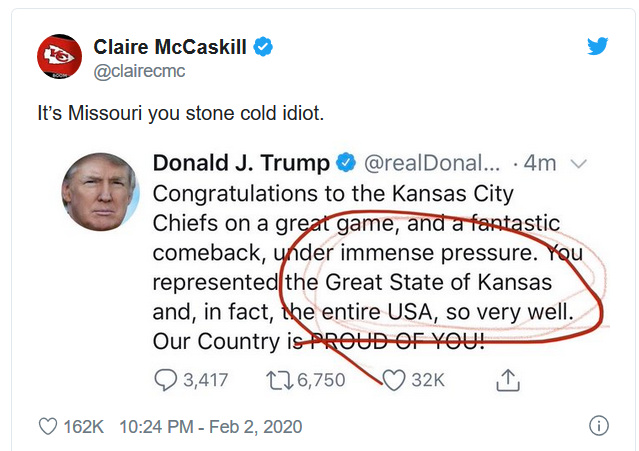
Task: Click the @clairecmc handle
Action: (x=139, y=71)
